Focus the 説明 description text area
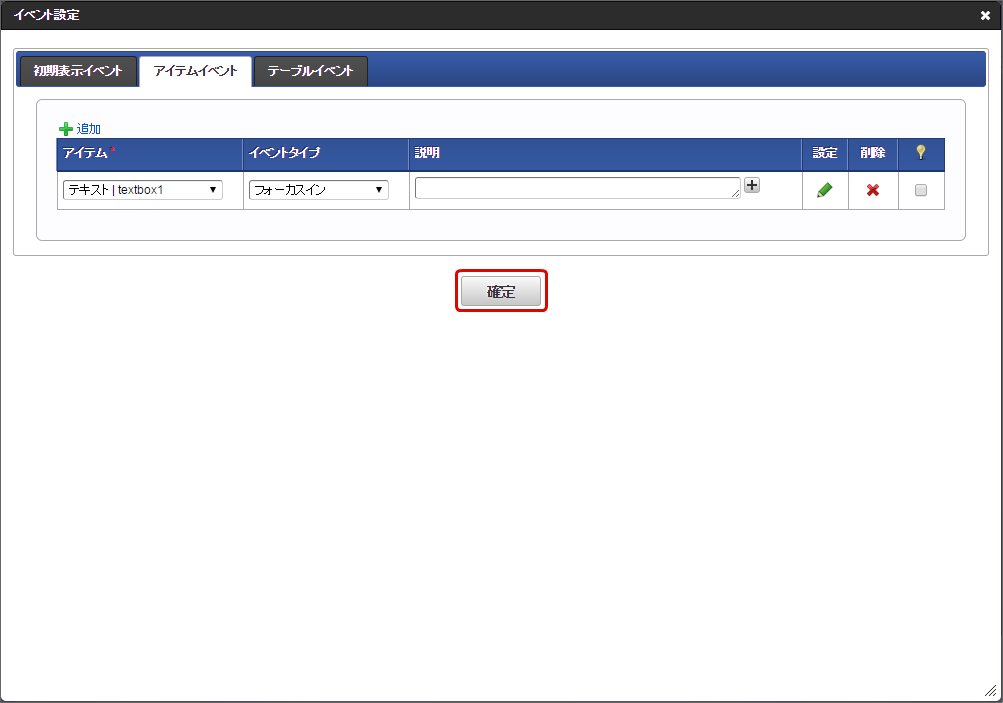Viewport: 1003px width, 703px height. pyautogui.click(x=578, y=188)
